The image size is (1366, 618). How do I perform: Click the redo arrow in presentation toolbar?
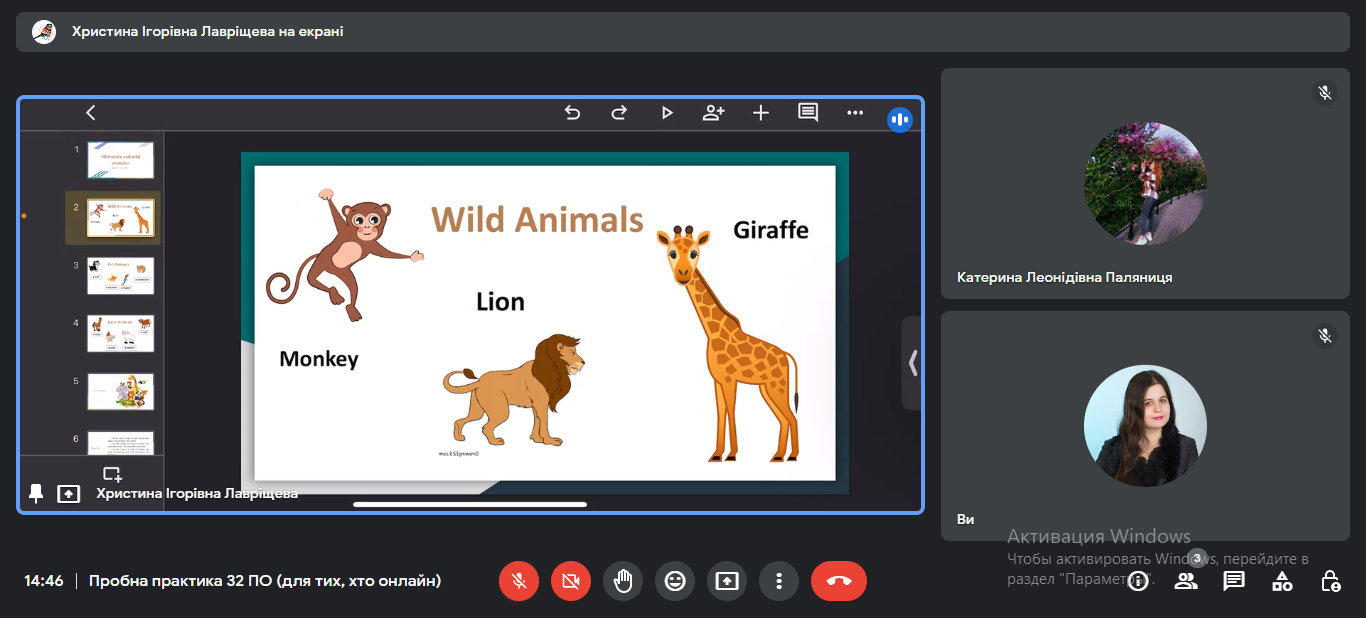(x=619, y=113)
